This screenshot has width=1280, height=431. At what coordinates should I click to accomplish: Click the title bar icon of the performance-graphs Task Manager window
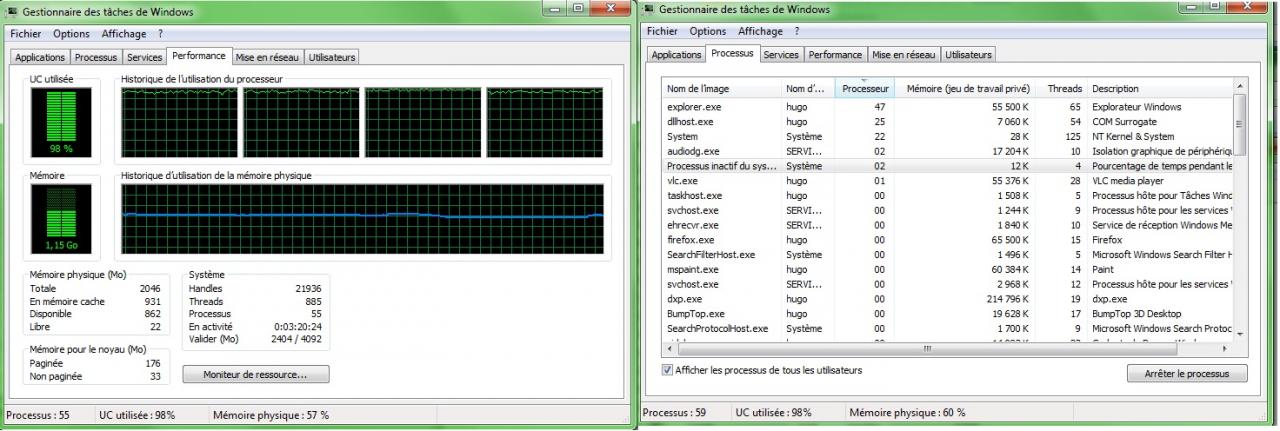click(13, 12)
